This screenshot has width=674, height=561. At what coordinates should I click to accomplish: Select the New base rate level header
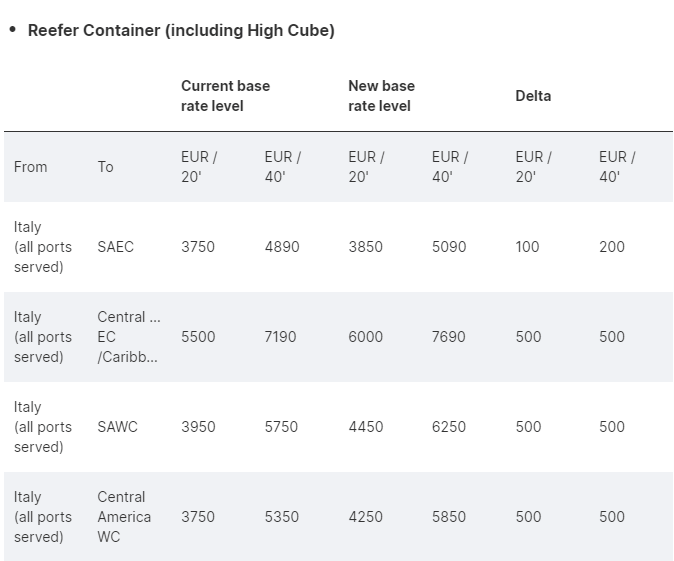pos(381,96)
